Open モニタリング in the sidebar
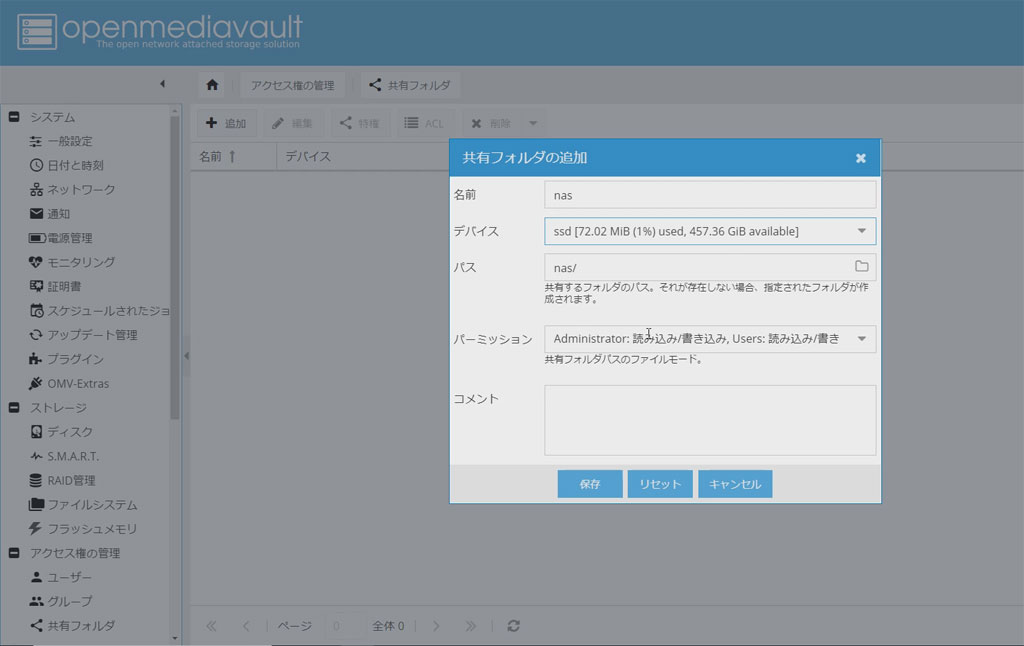 point(81,262)
